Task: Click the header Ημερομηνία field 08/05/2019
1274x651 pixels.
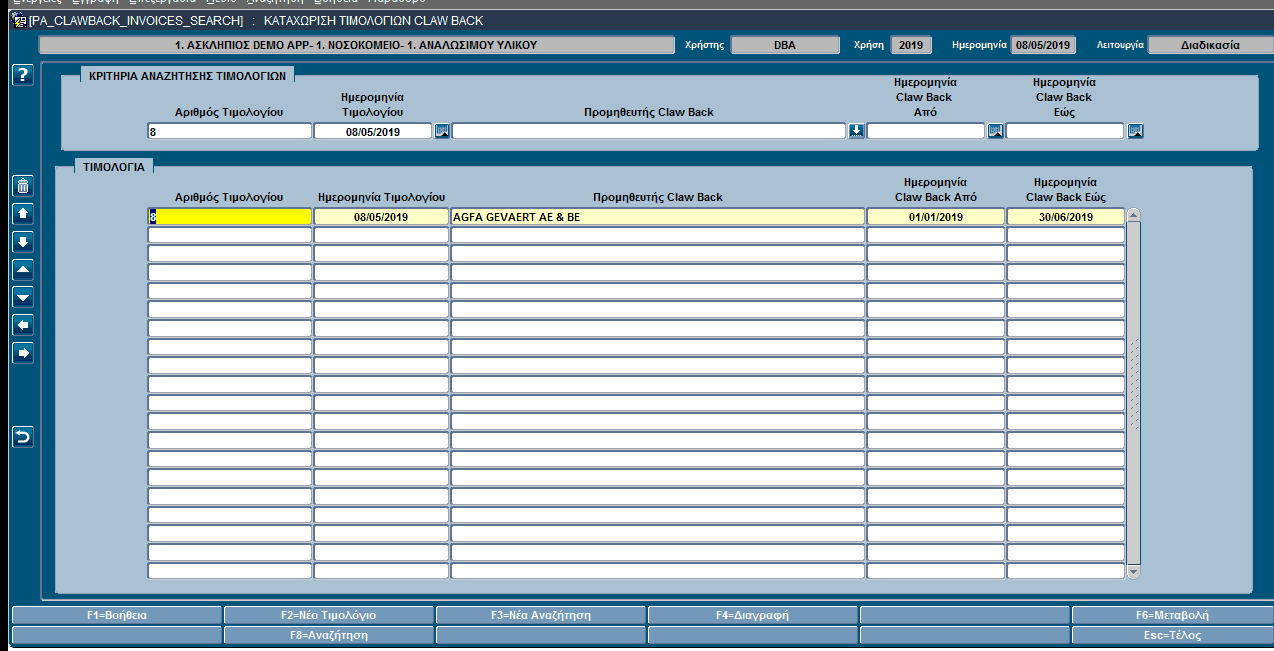Action: click(x=1043, y=45)
